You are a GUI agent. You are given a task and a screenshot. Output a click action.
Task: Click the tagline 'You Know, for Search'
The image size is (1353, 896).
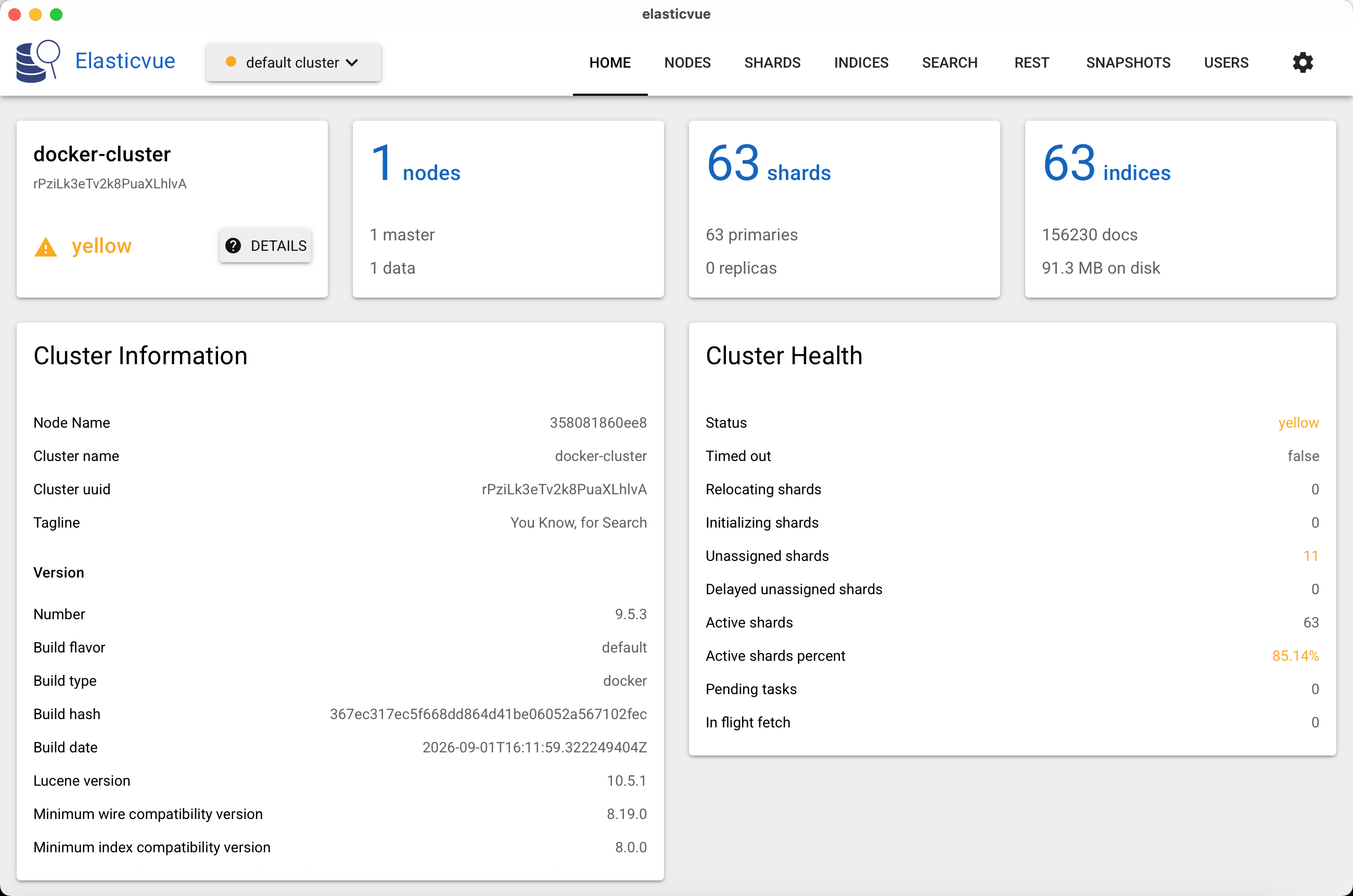point(579,522)
